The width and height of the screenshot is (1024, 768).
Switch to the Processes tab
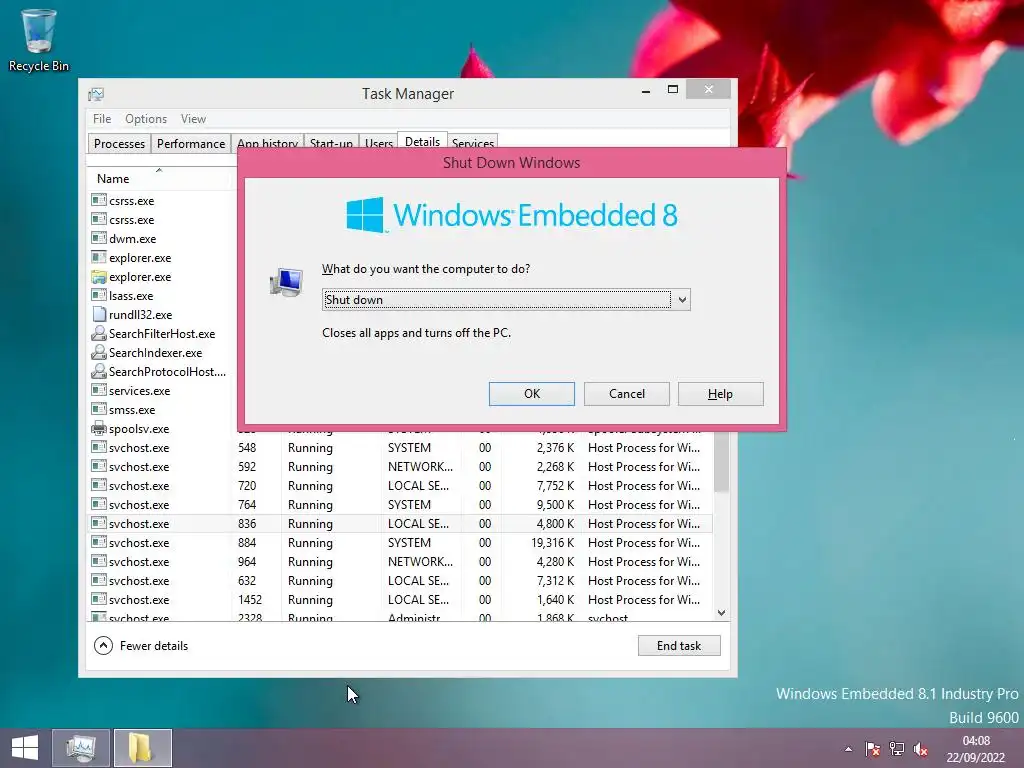coord(119,144)
